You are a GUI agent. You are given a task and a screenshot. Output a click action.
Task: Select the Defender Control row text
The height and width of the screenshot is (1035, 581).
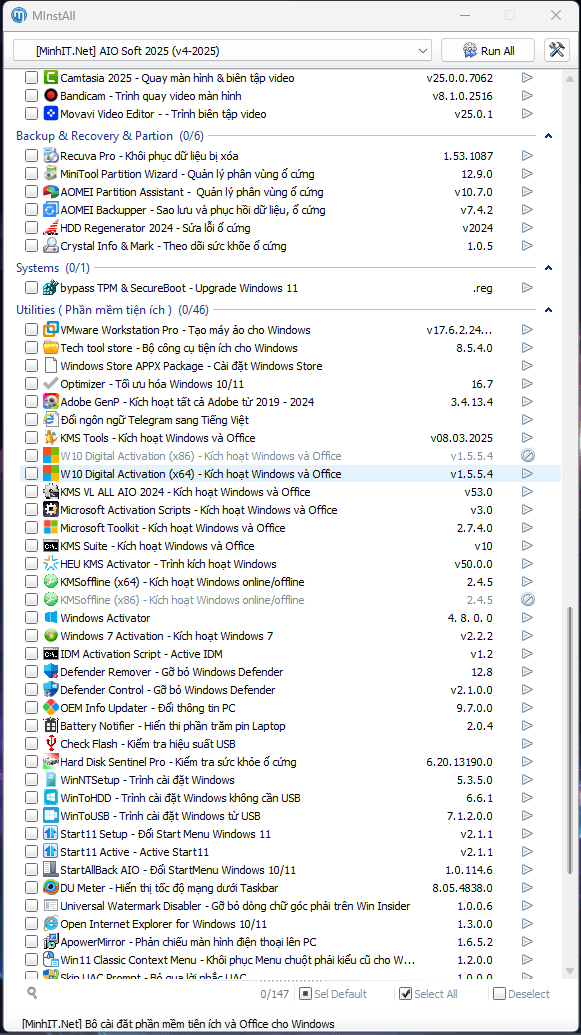(x=168, y=690)
